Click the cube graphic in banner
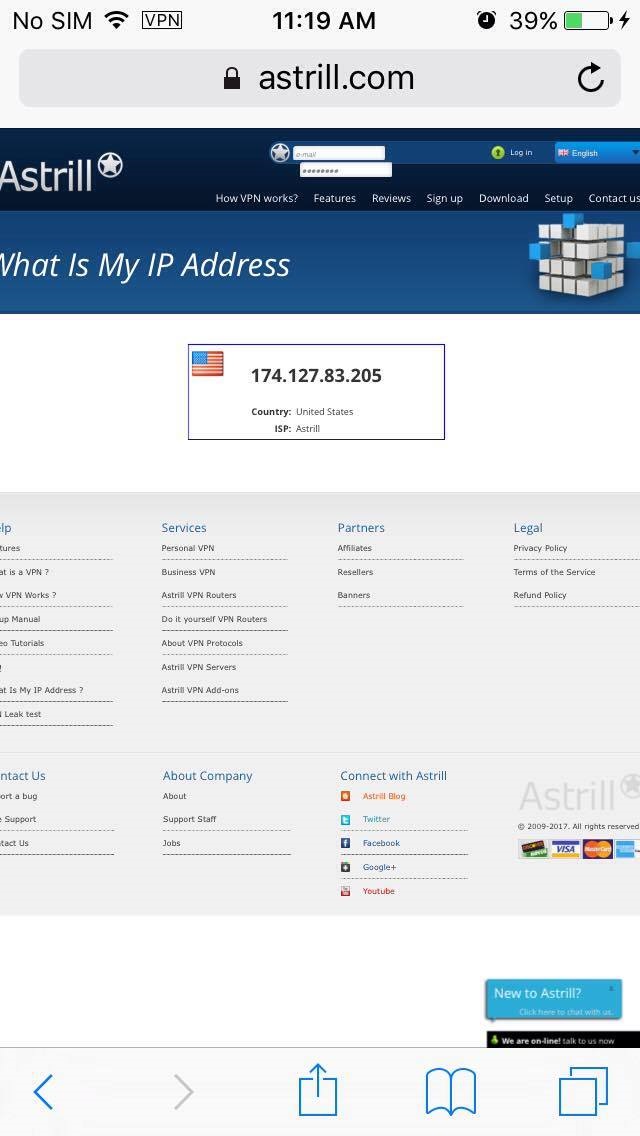Viewport: 640px width, 1136px height. pyautogui.click(x=583, y=255)
